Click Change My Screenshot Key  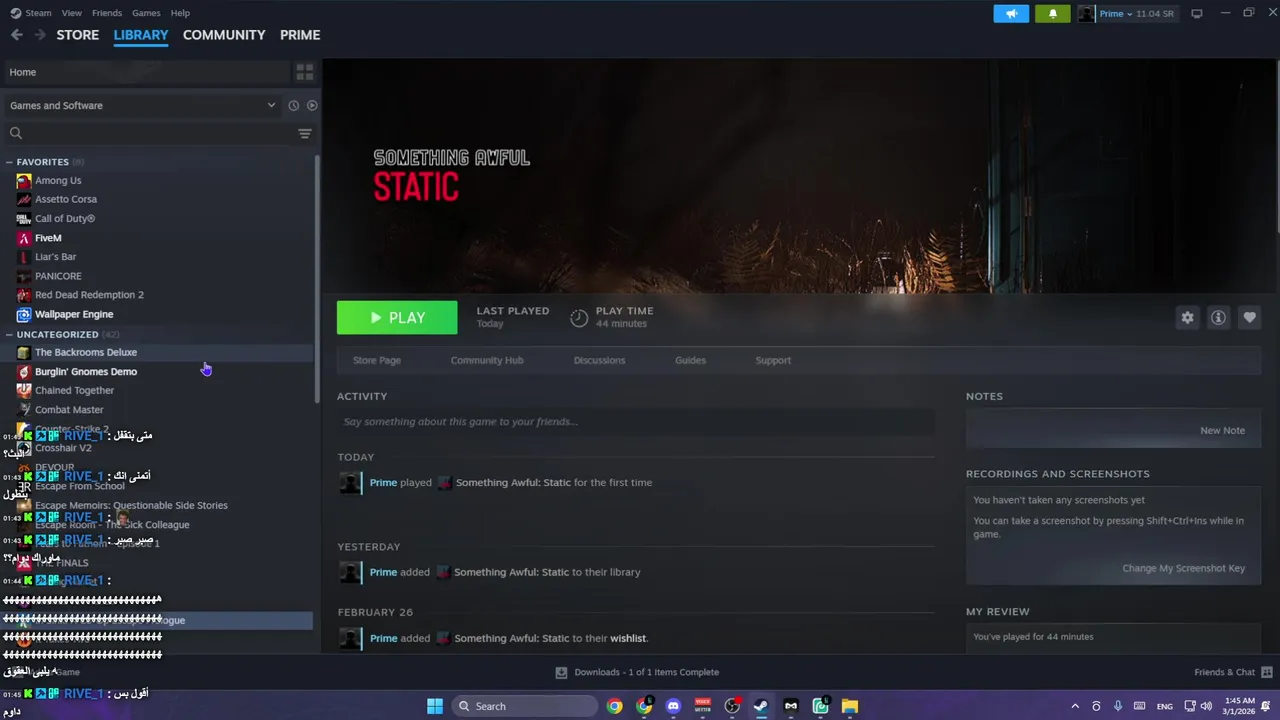click(1183, 568)
